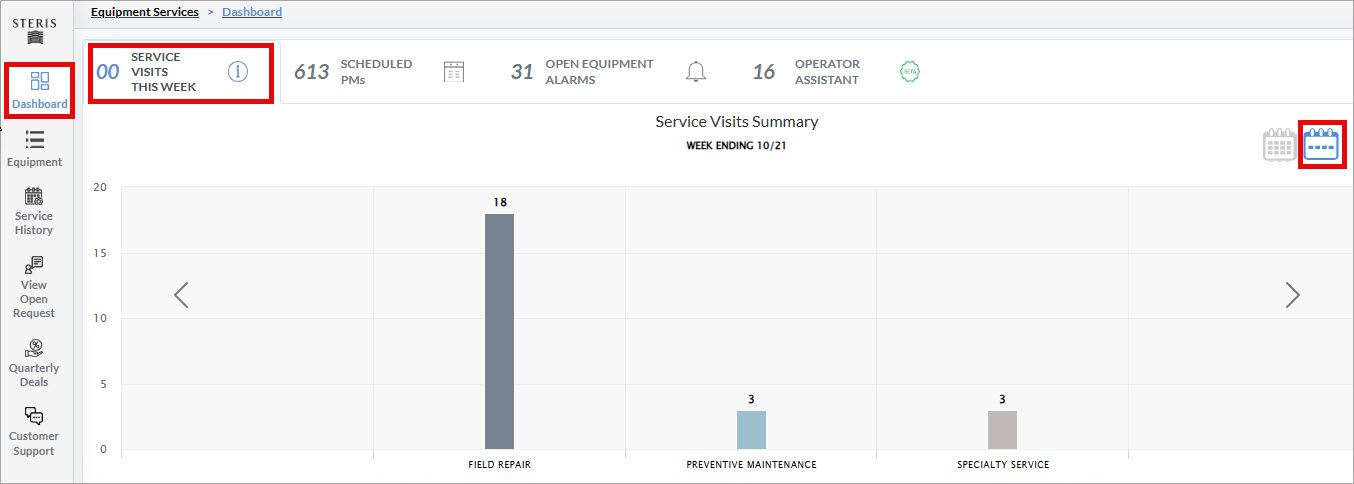The image size is (1354, 484).
Task: Click the value 18 above Field Repair bar
Action: [x=500, y=202]
